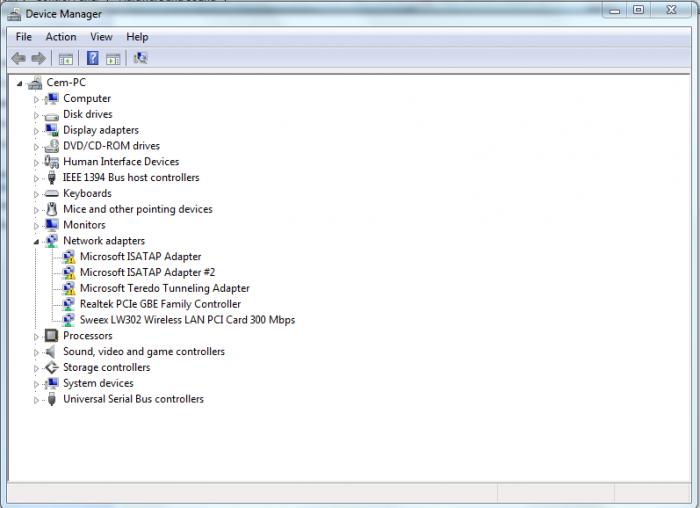Click the Human Interface Devices icon

[52, 162]
